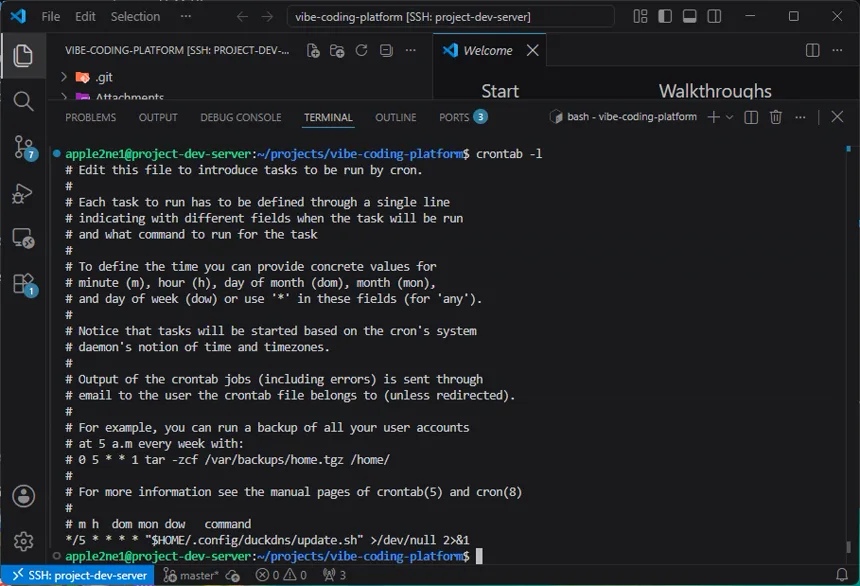Open the File menu
Screen dimensions: 860x586
click(50, 17)
